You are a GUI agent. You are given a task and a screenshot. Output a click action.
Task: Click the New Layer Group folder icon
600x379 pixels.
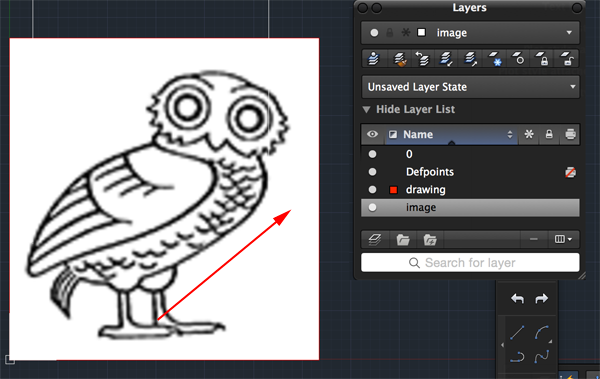click(x=403, y=240)
